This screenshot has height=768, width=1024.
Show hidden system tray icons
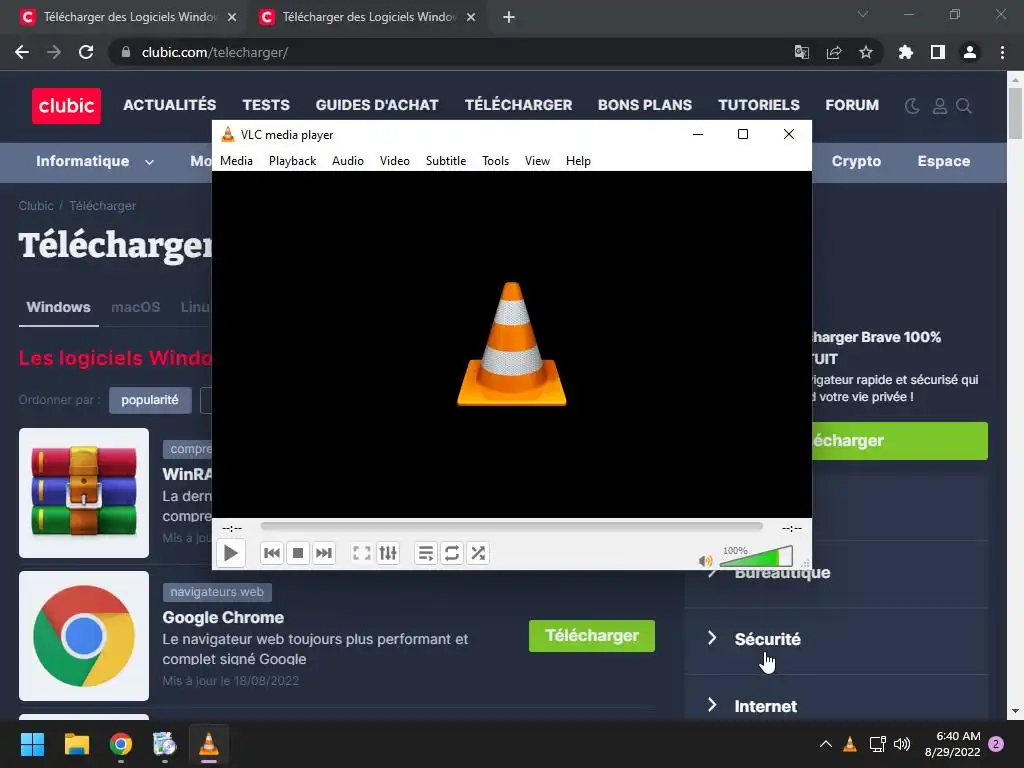click(825, 744)
